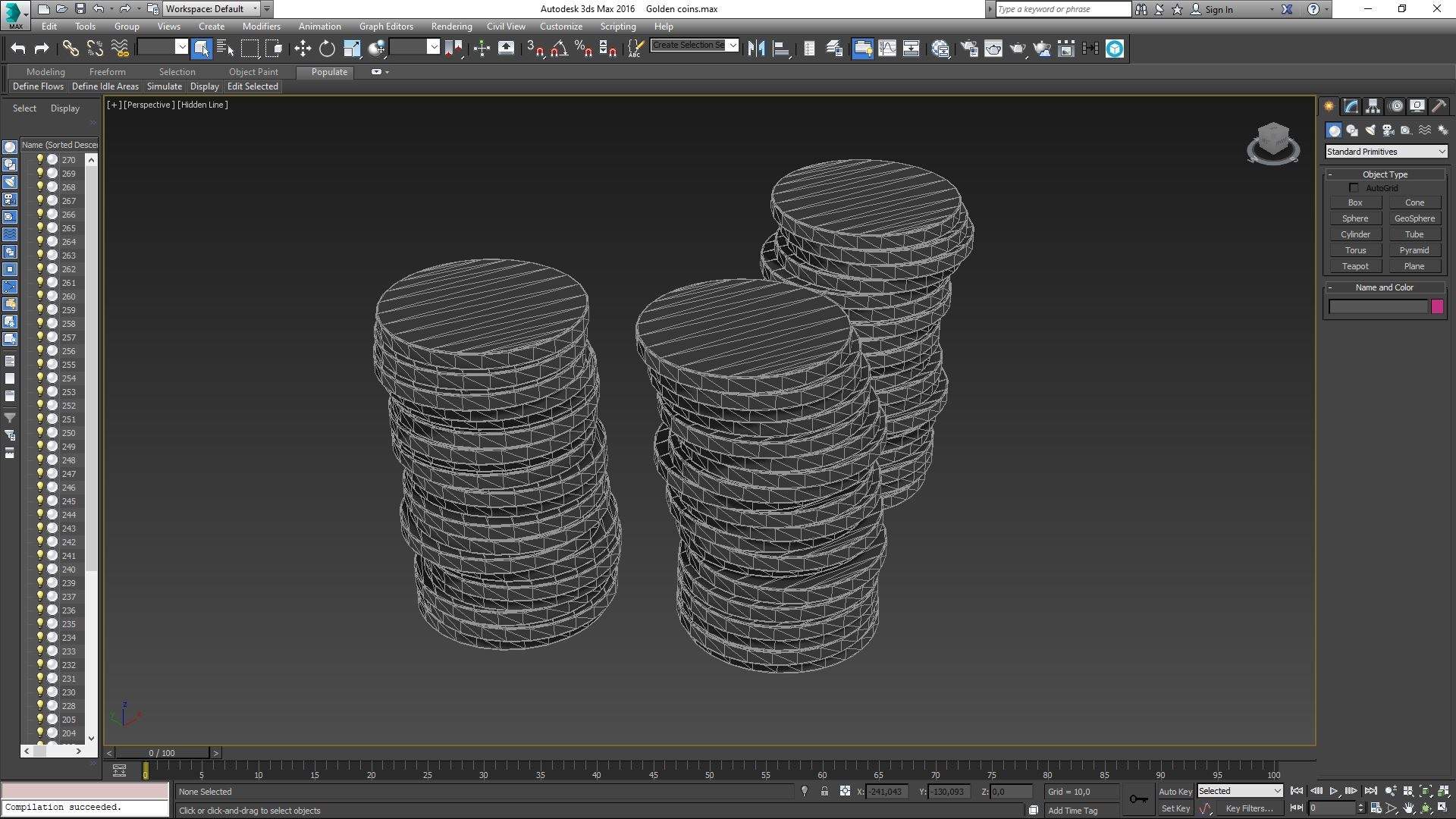
Task: Select the Move transform tool
Action: (x=303, y=49)
